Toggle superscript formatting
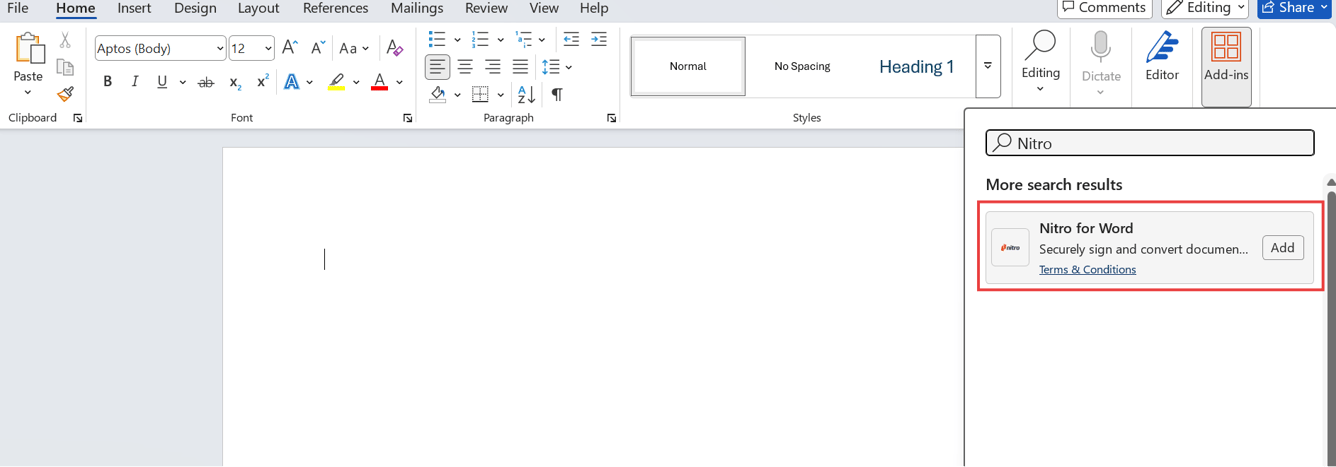This screenshot has height=467, width=1336. coord(262,82)
